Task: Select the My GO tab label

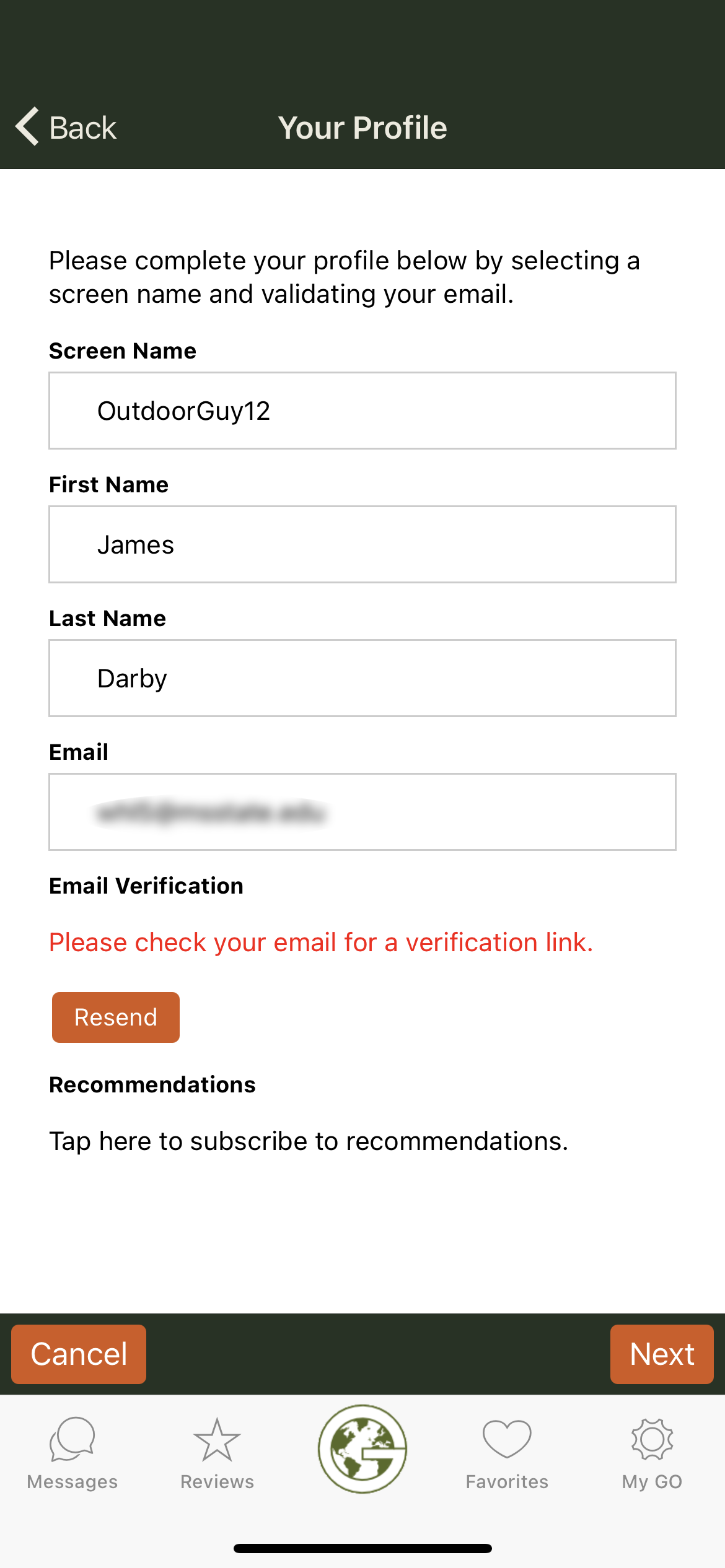Action: 652,1482
